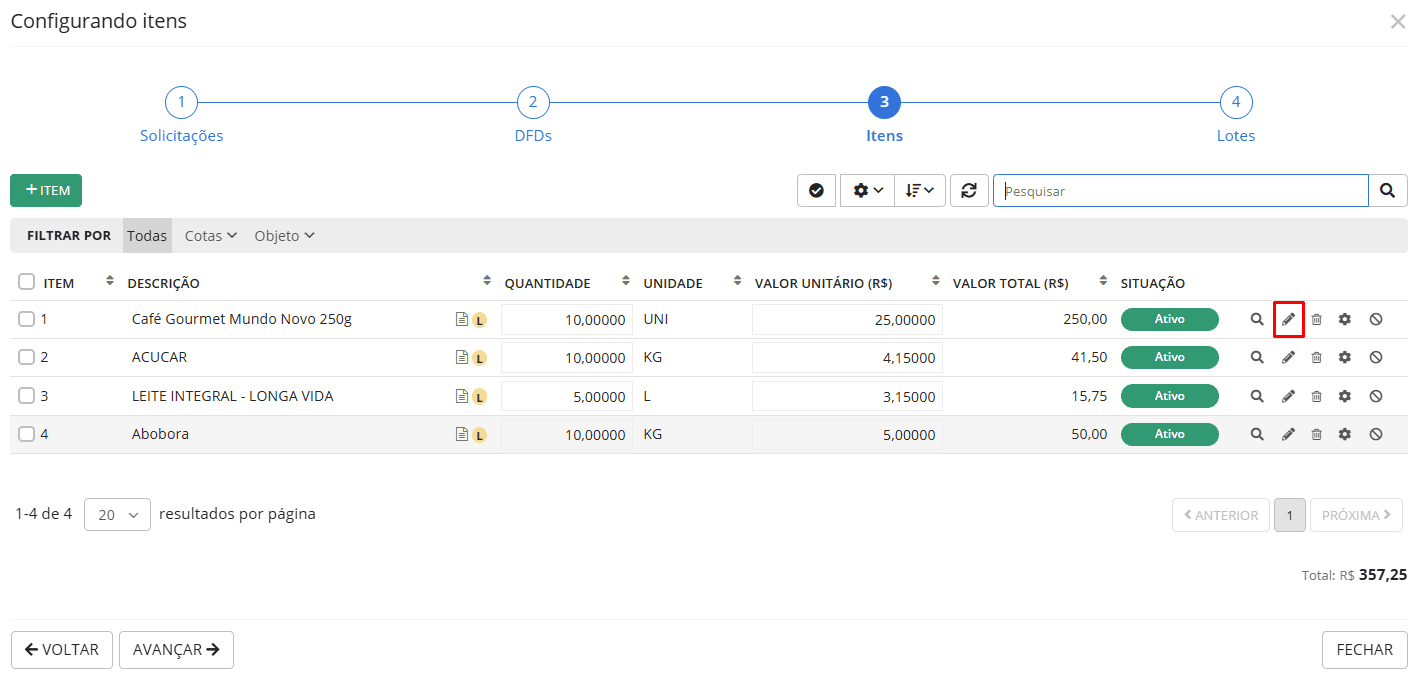This screenshot has width=1416, height=675.
Task: Toggle the select-all checkbox in header
Action: [27, 282]
